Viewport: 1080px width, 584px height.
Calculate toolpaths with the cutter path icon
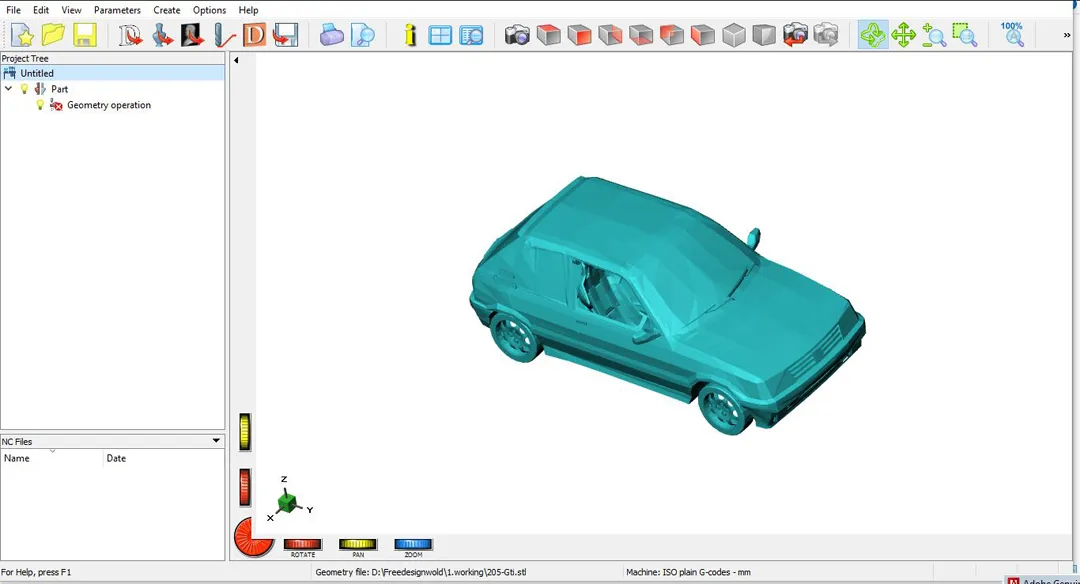pyautogui.click(x=224, y=34)
